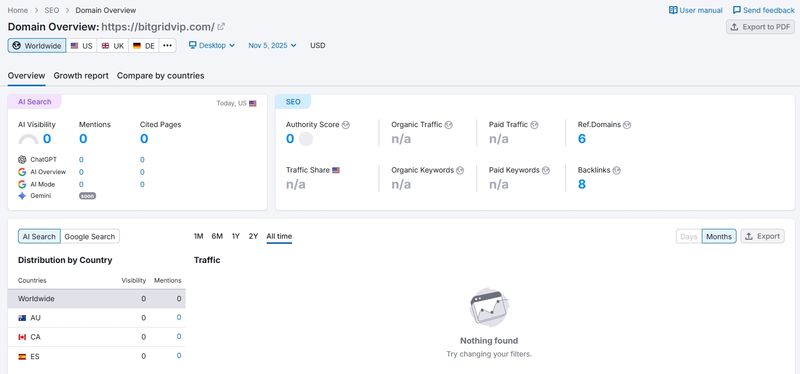
Task: Switch database to US
Action: click(82, 45)
